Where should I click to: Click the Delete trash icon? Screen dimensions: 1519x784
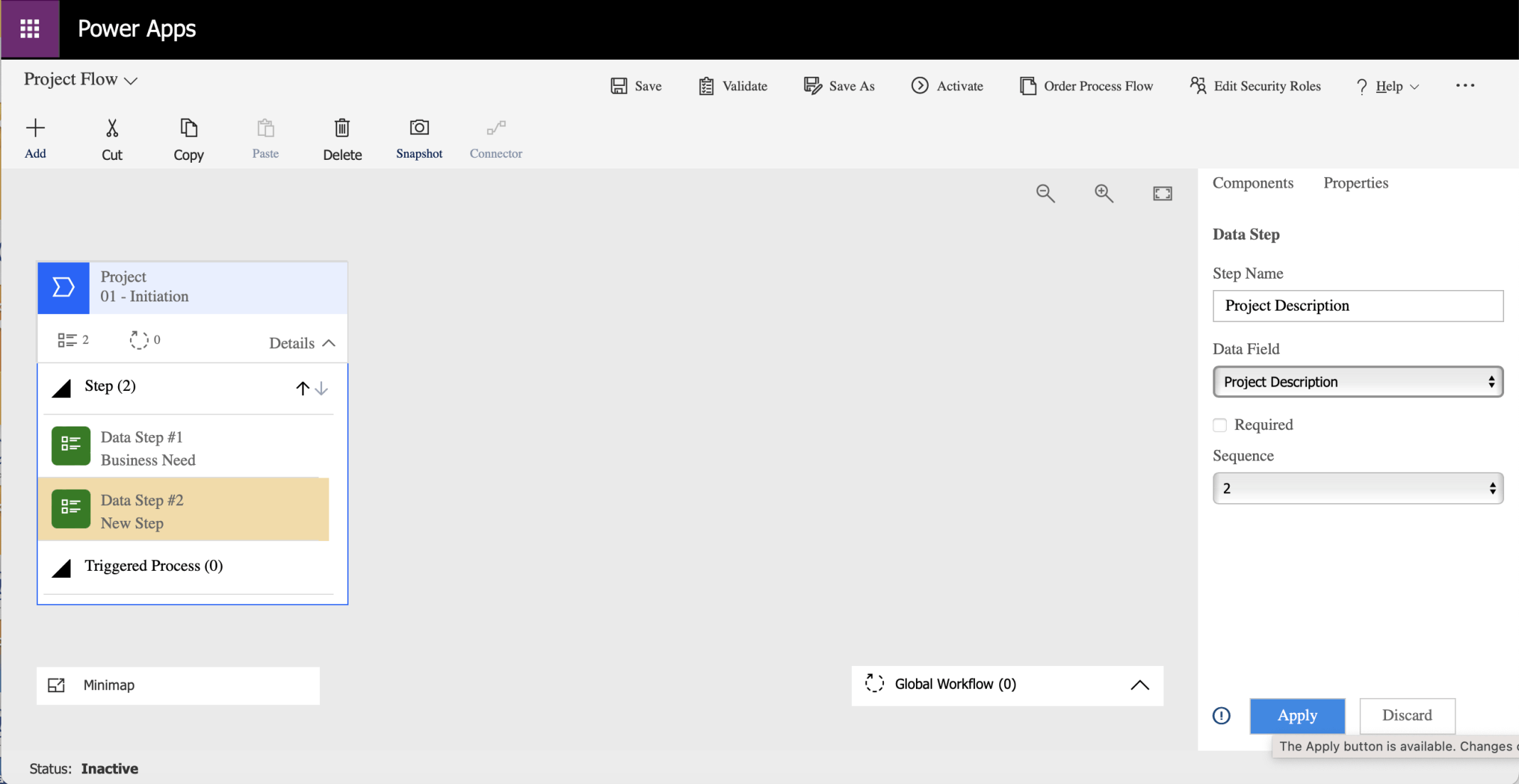click(342, 128)
